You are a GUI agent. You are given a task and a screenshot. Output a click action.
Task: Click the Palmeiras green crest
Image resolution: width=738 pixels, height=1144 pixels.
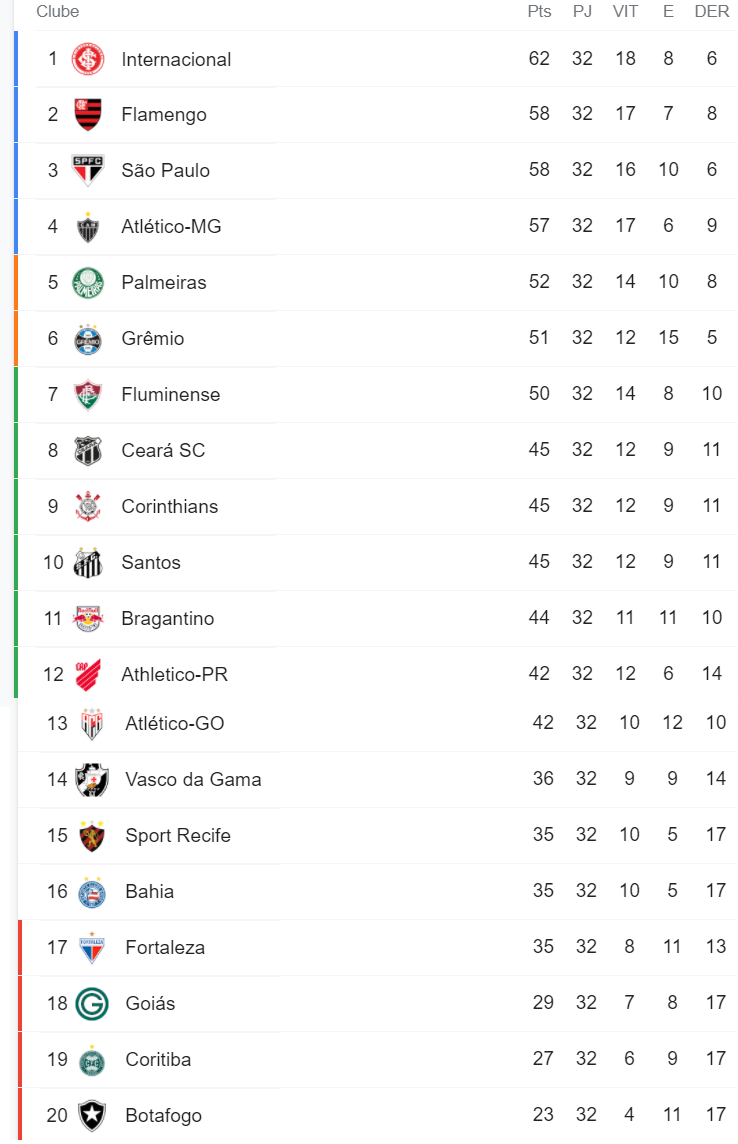(88, 283)
